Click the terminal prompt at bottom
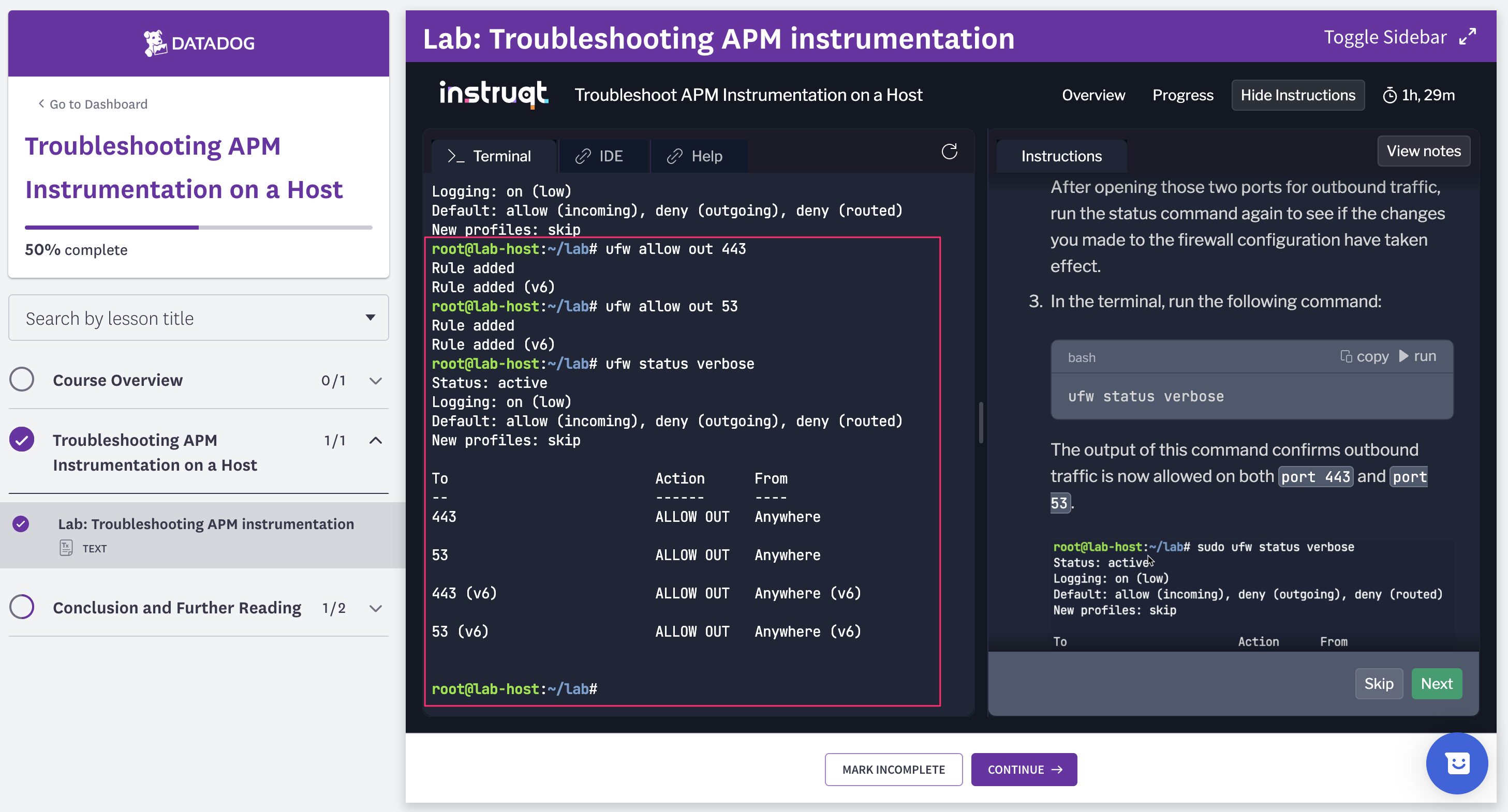The image size is (1508, 812). (514, 688)
